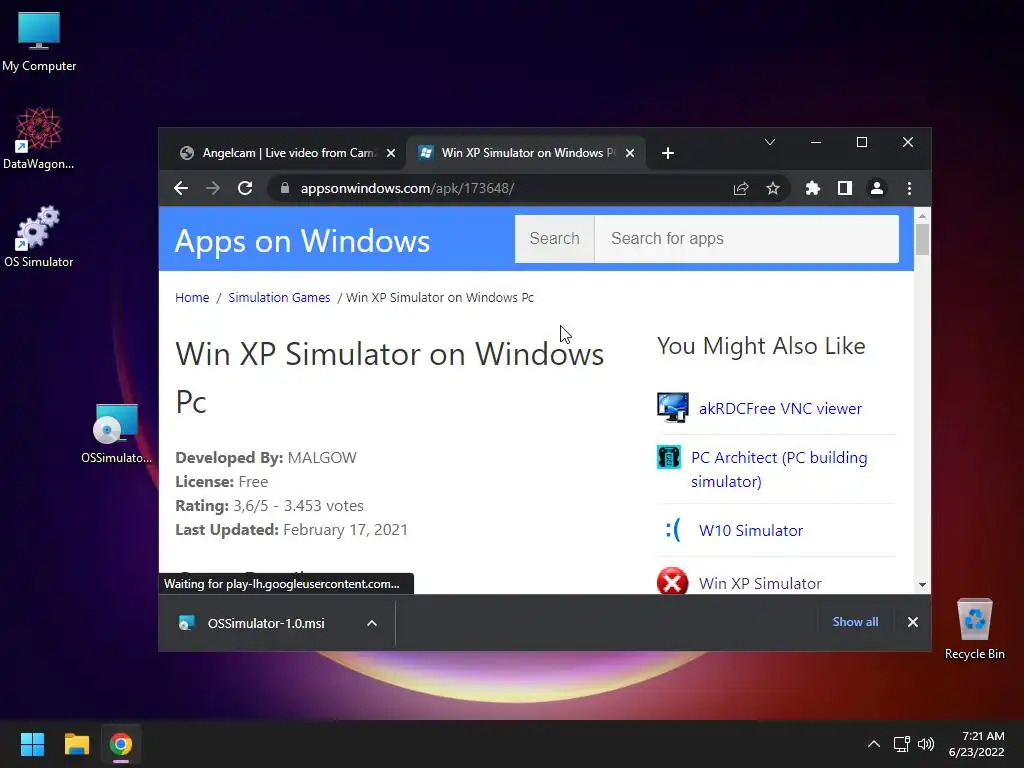Close the Win XP Simulator tab

(x=630, y=153)
